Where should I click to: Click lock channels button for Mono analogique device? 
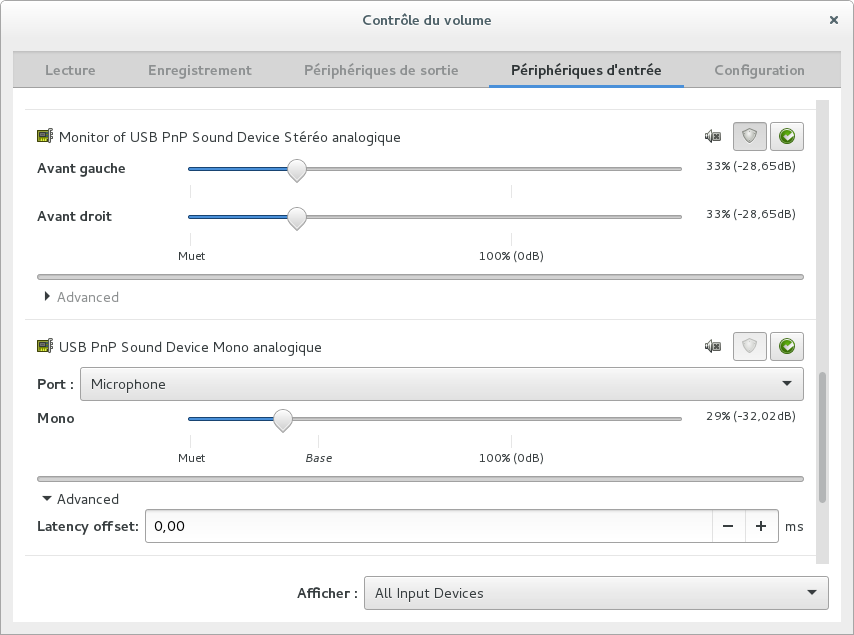click(x=750, y=346)
